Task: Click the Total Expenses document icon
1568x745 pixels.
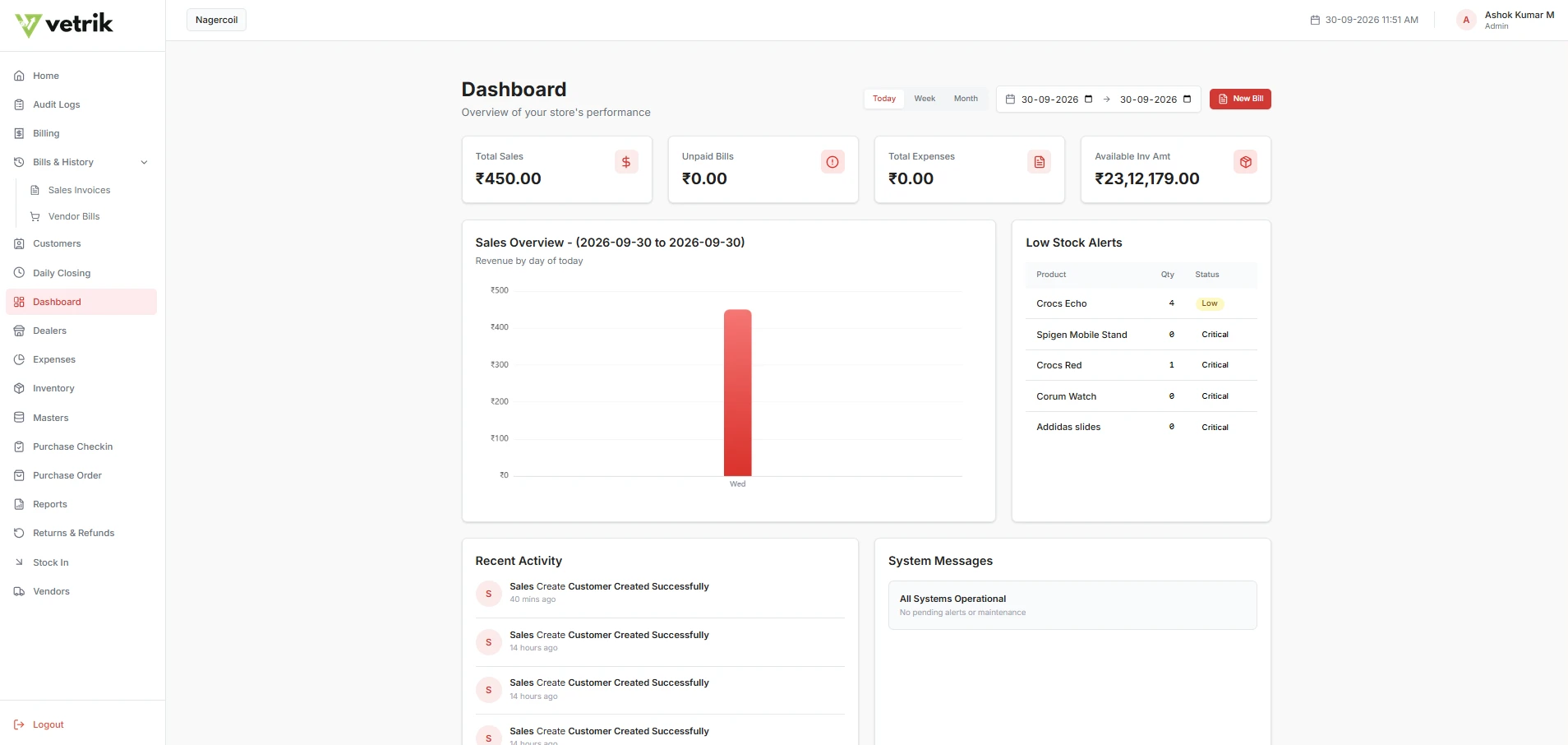Action: click(x=1040, y=162)
